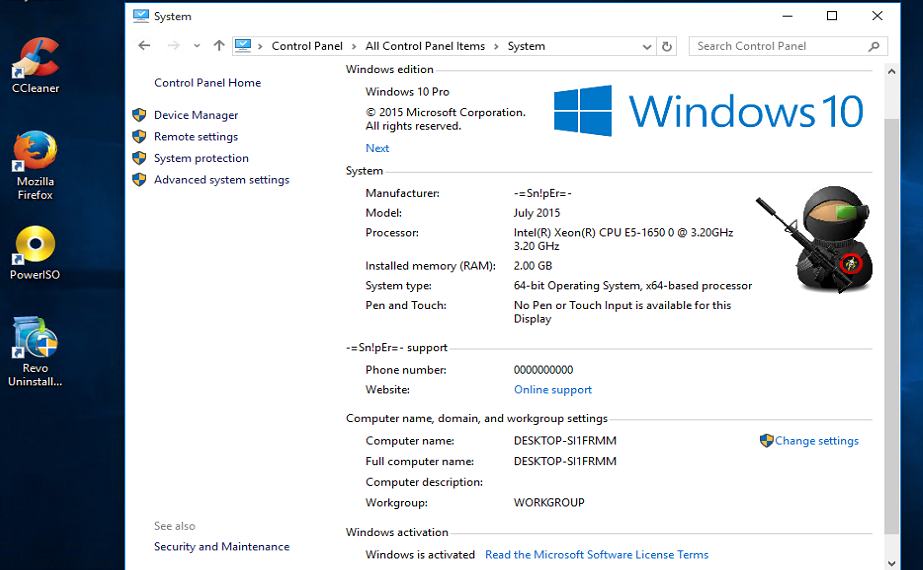Image resolution: width=923 pixels, height=570 pixels.
Task: Click the Windows 10 logo
Action: tap(708, 111)
